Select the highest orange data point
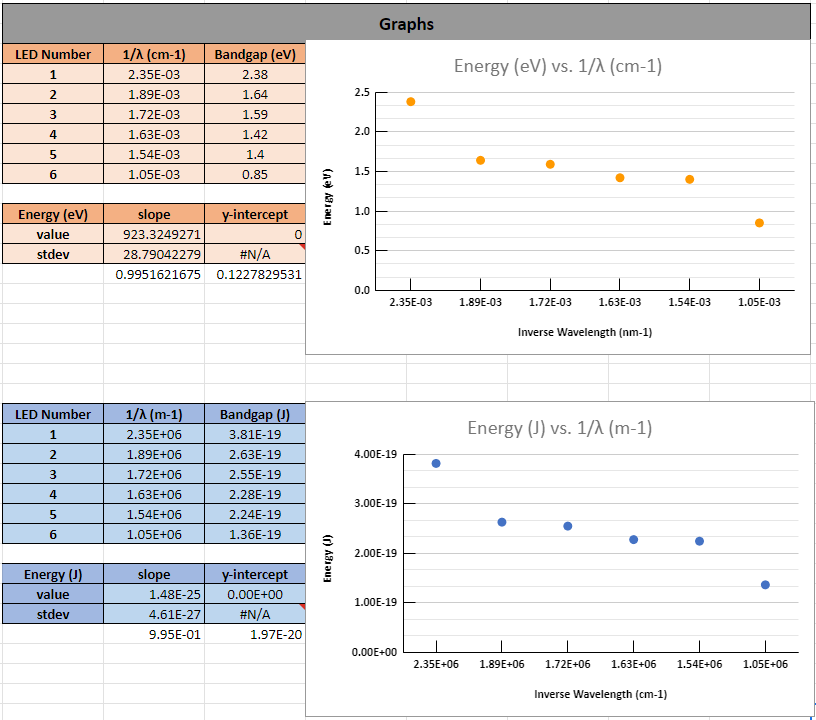The height and width of the screenshot is (720, 816). (x=411, y=102)
